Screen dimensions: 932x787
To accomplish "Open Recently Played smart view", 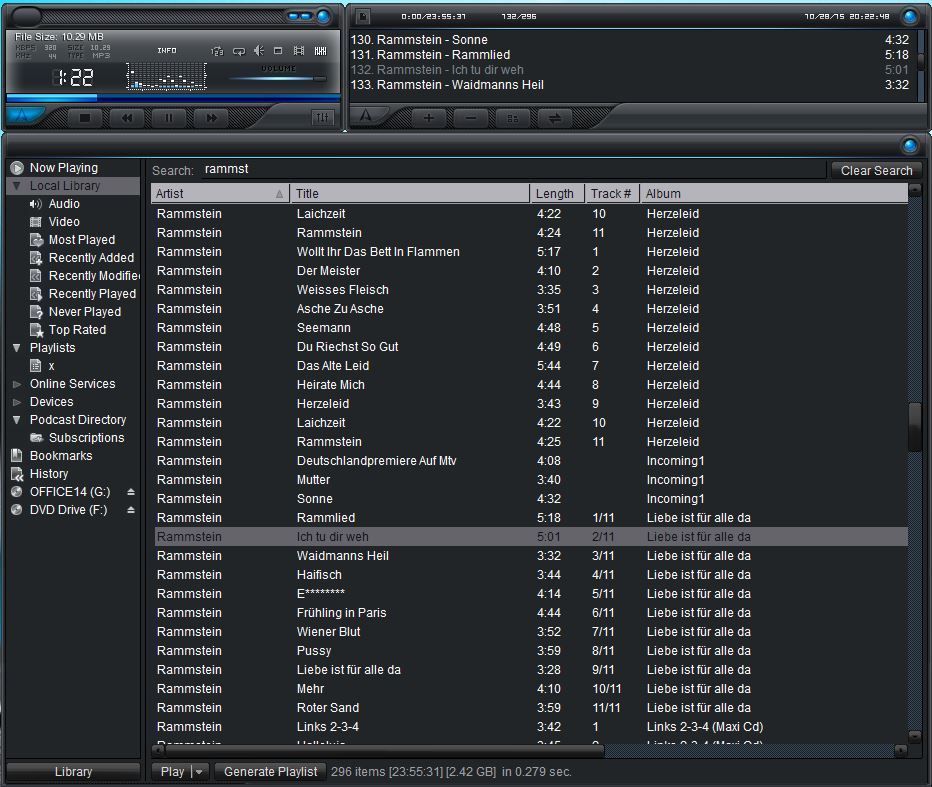I will pyautogui.click(x=92, y=294).
